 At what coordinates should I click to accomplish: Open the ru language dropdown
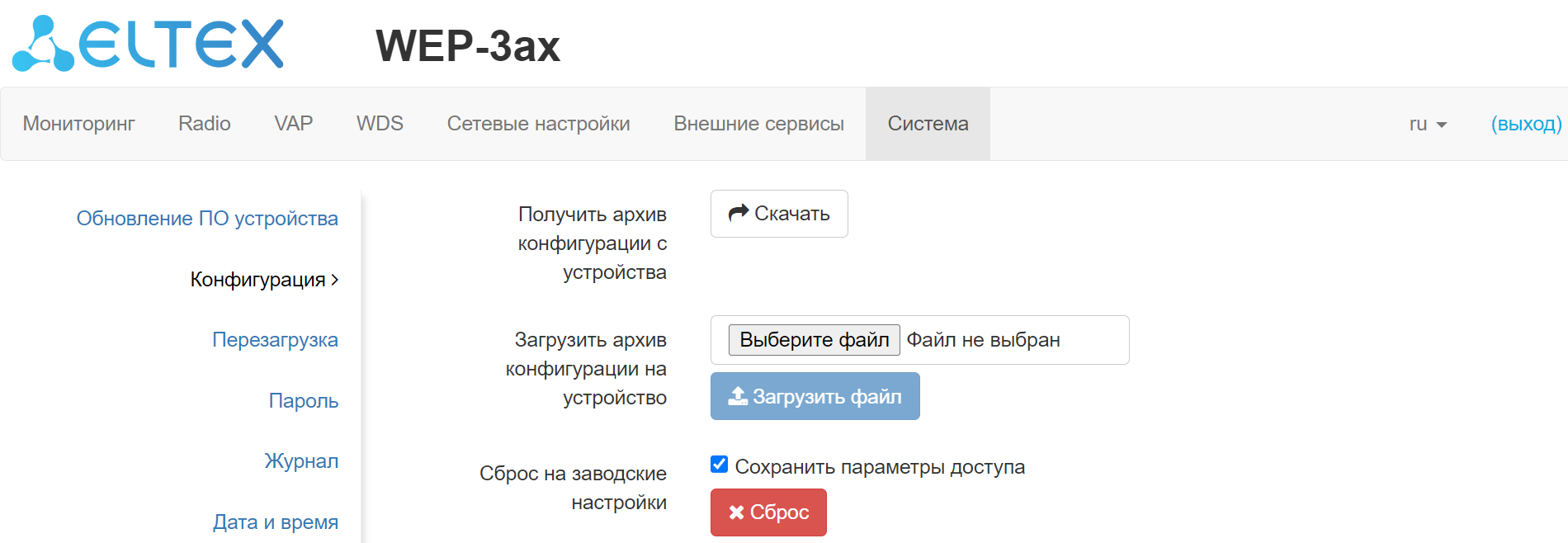pyautogui.click(x=1428, y=124)
